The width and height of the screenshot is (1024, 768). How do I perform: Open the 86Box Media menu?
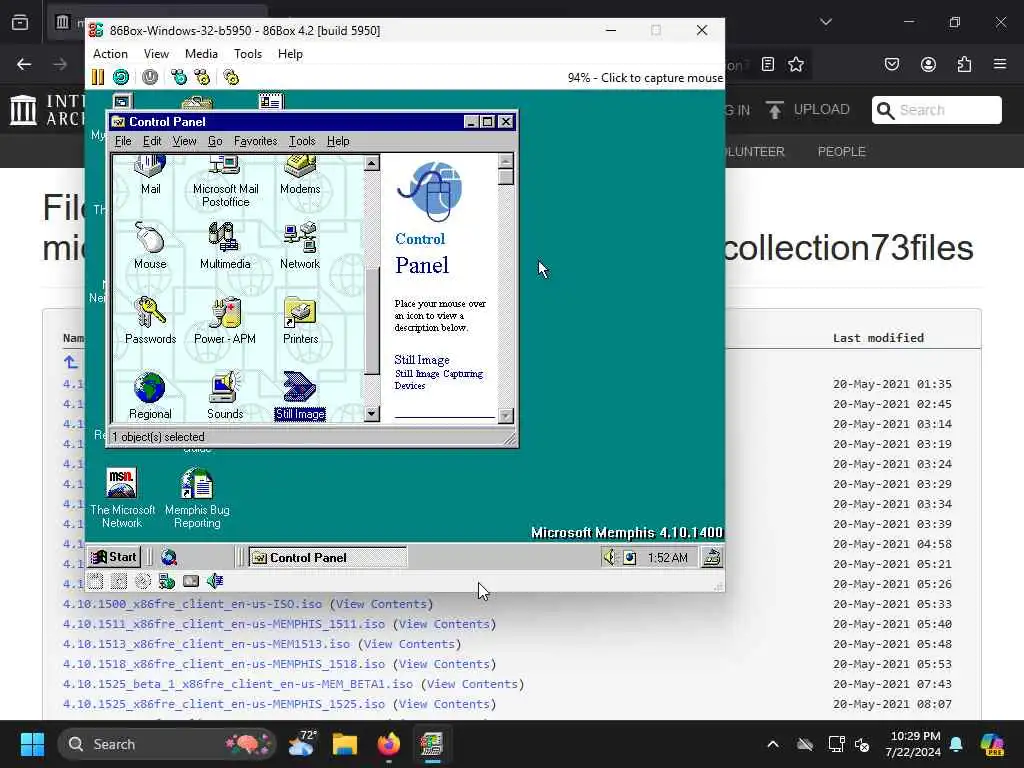point(201,54)
